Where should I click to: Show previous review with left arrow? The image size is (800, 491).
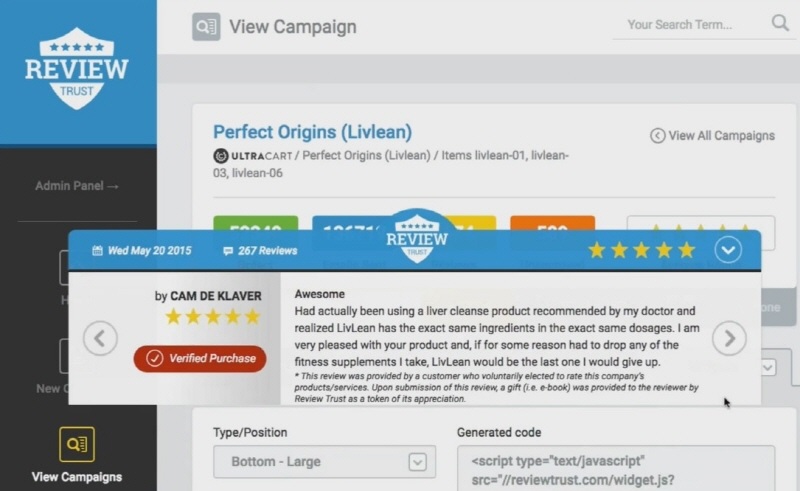(x=101, y=338)
